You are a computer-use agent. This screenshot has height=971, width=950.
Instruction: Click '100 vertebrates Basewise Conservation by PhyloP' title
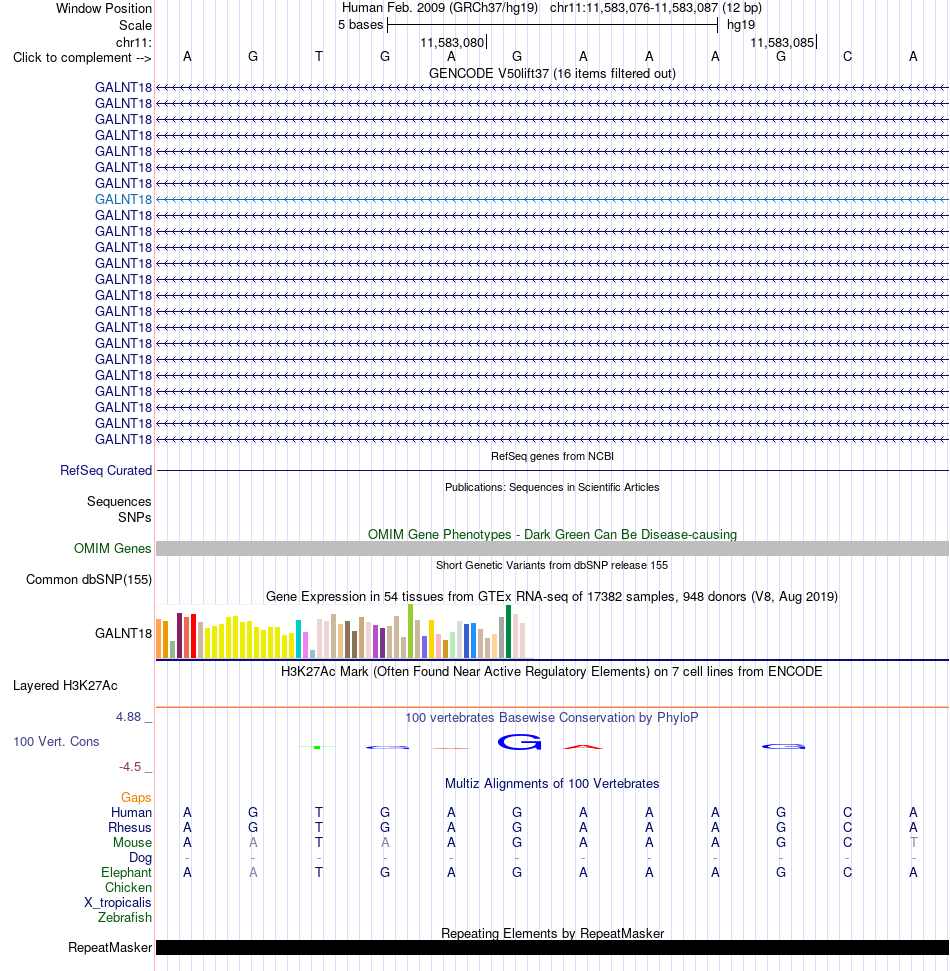click(552, 718)
